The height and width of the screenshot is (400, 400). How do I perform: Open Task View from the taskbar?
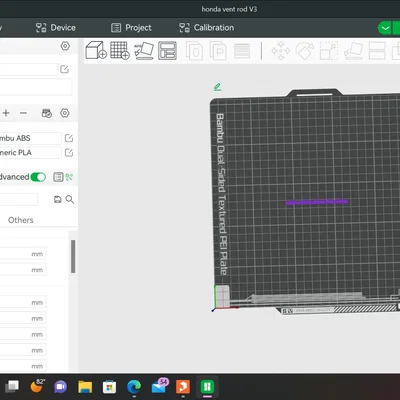pyautogui.click(x=12, y=387)
